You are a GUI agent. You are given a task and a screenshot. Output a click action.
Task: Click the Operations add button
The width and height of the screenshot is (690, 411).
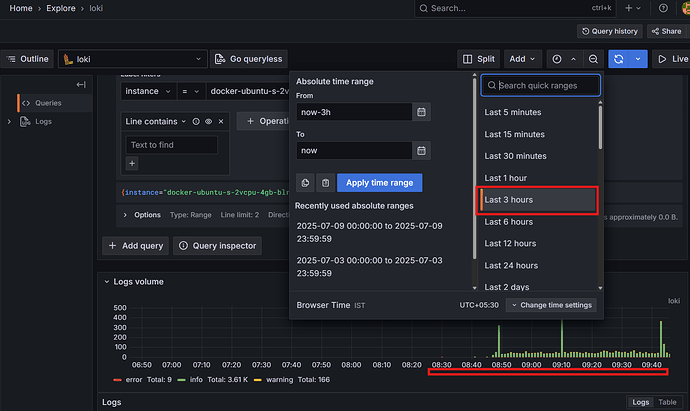click(x=263, y=121)
